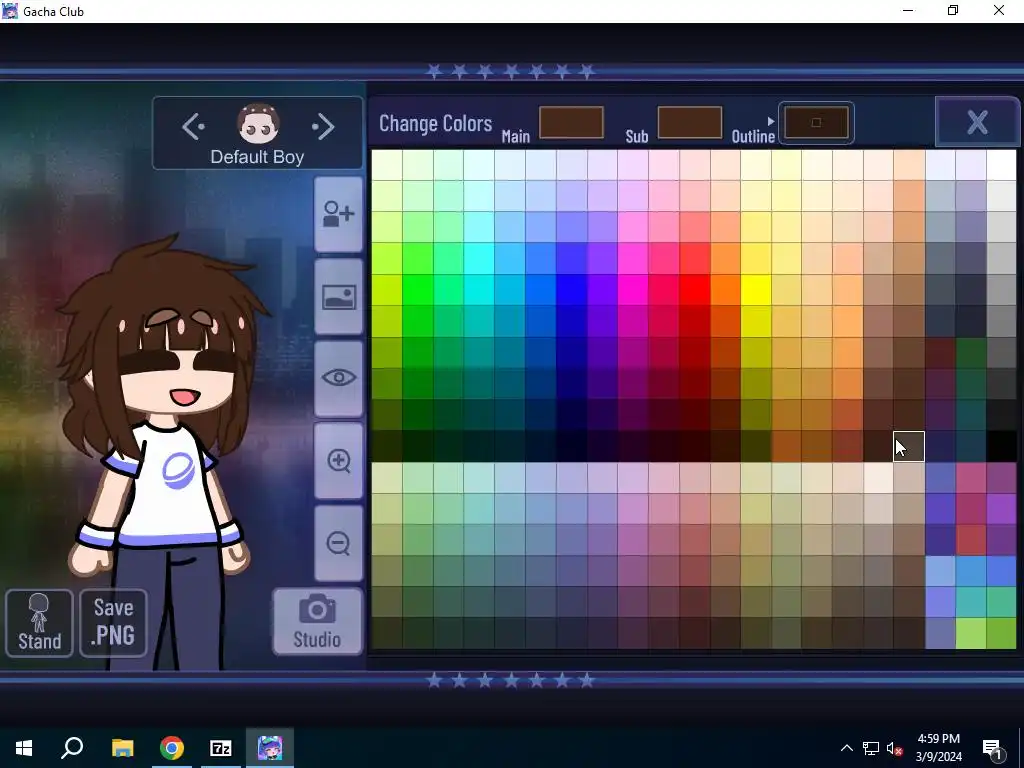The width and height of the screenshot is (1024, 768).
Task: Open the notification center icon
Action: click(992, 748)
